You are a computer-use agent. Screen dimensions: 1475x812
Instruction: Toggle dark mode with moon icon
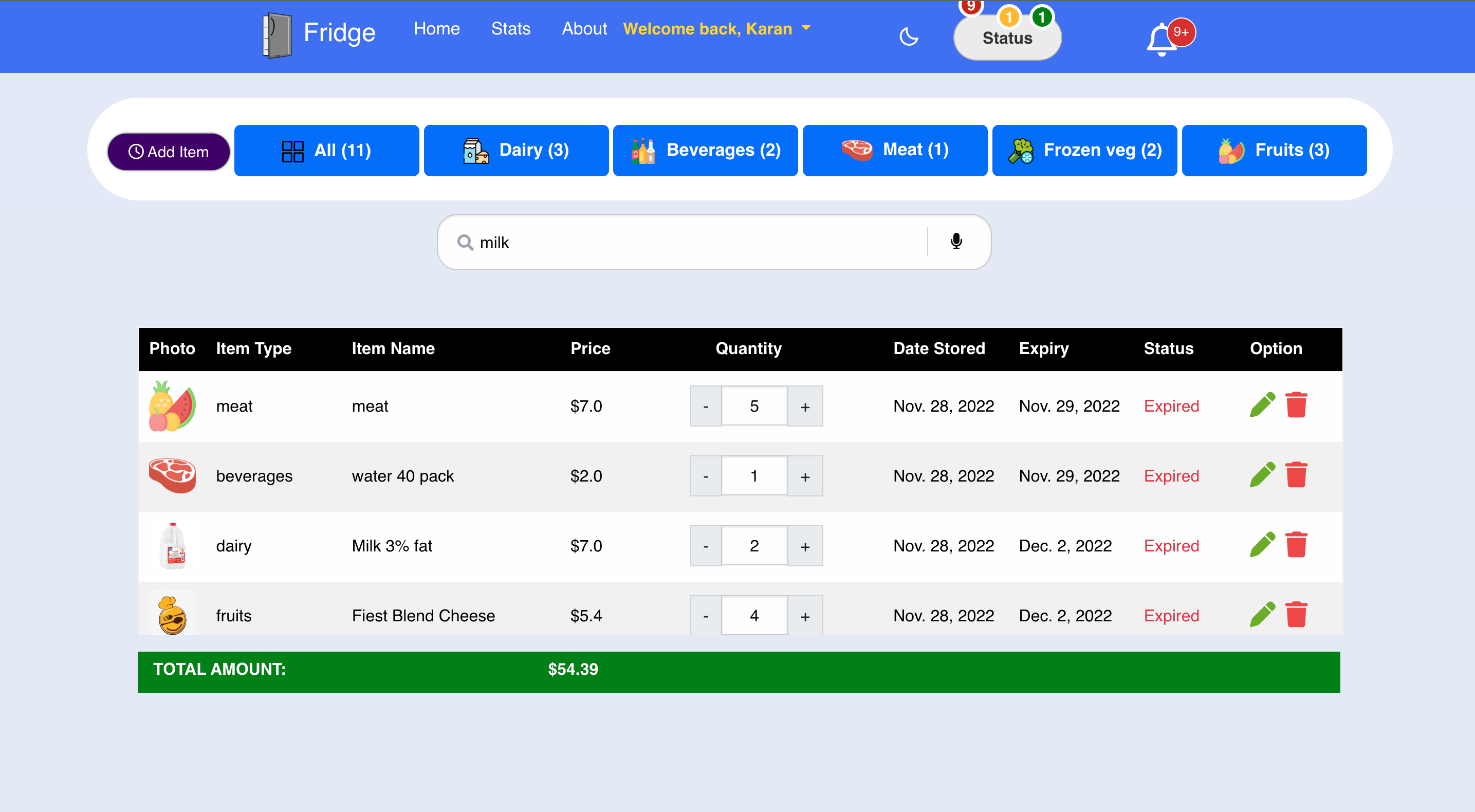(909, 37)
